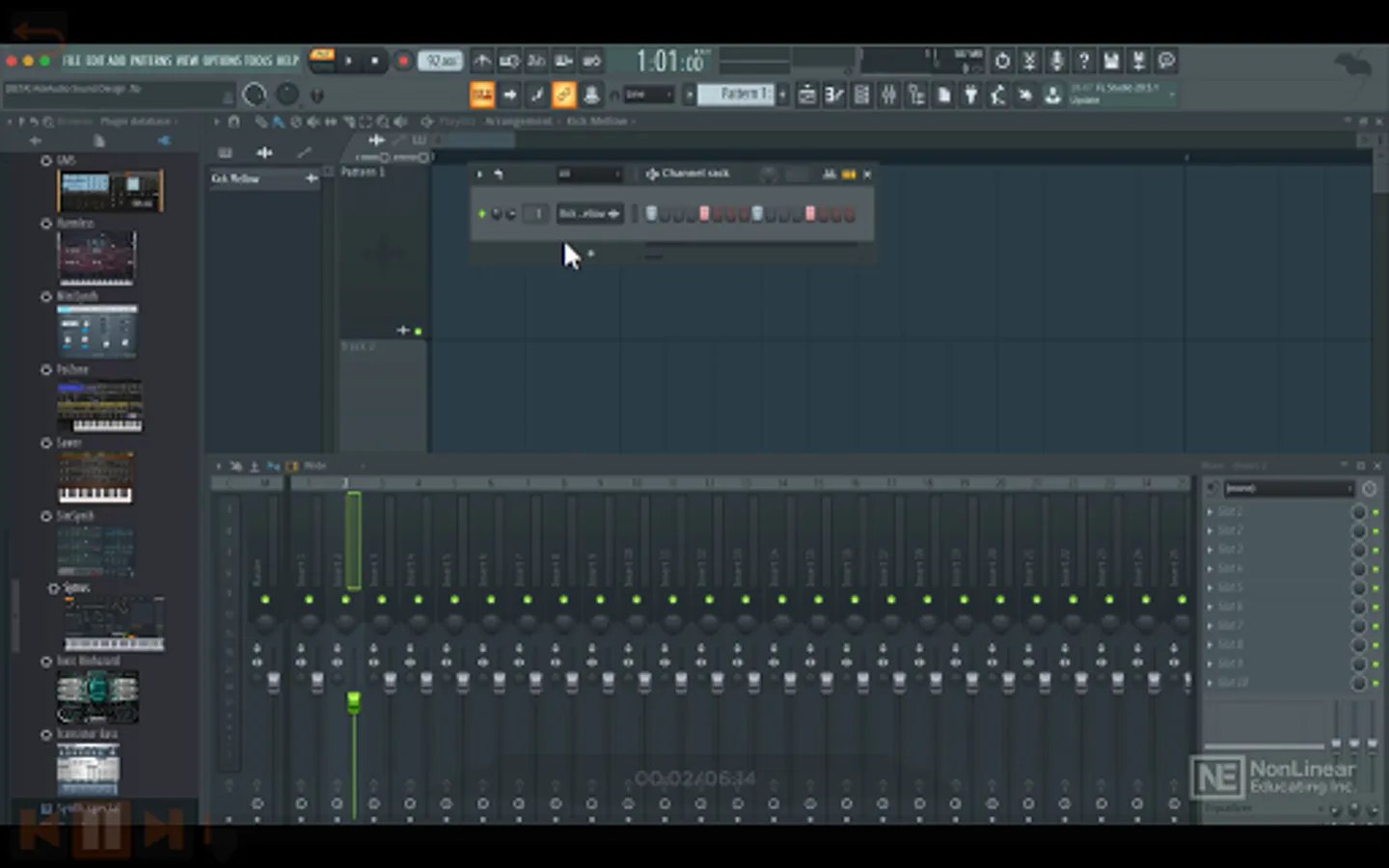Click the highlighted green mixer track fader

tap(354, 703)
